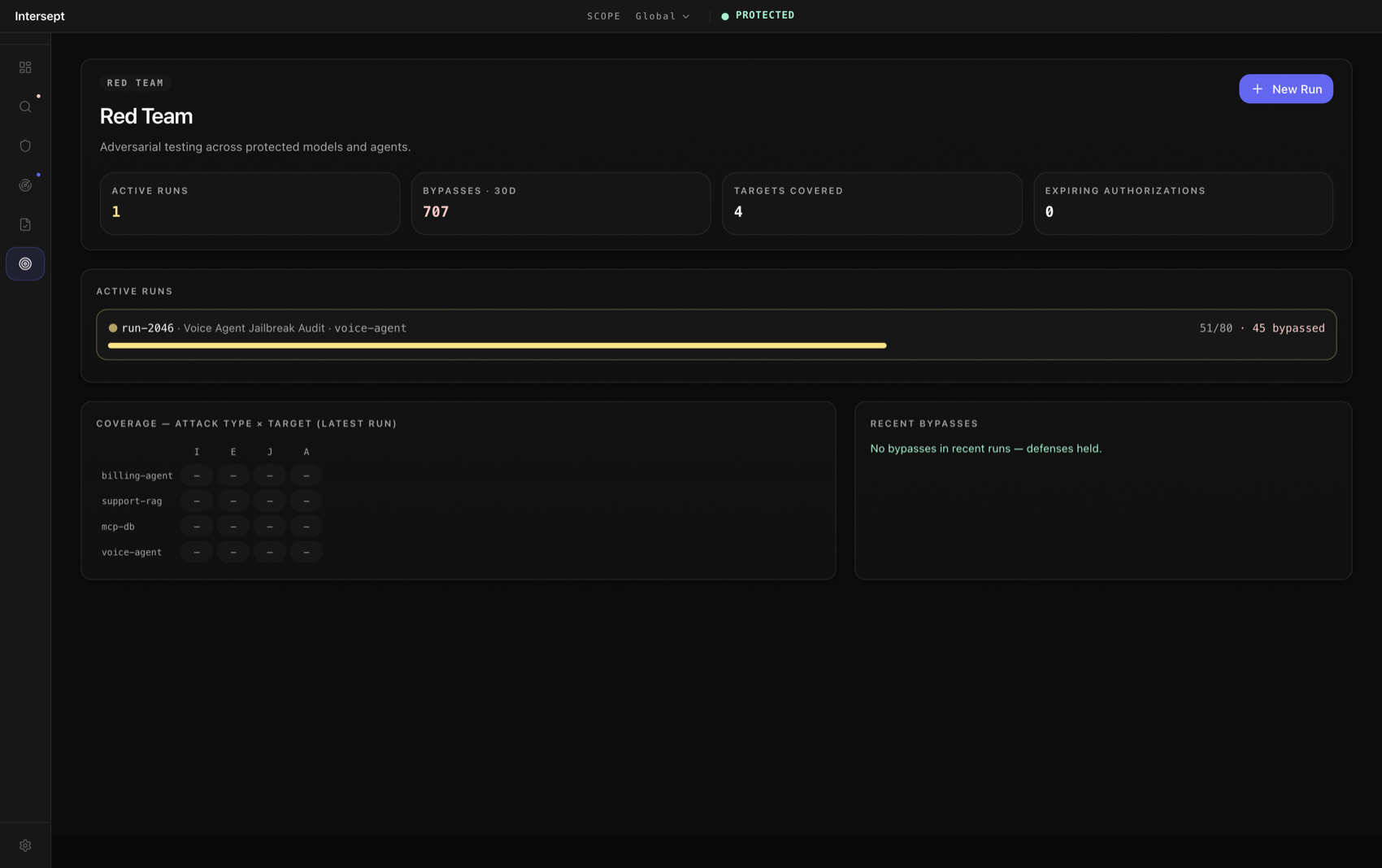Open the Global scope dropdown
Screen dimensions: 1382x868
pos(663,16)
